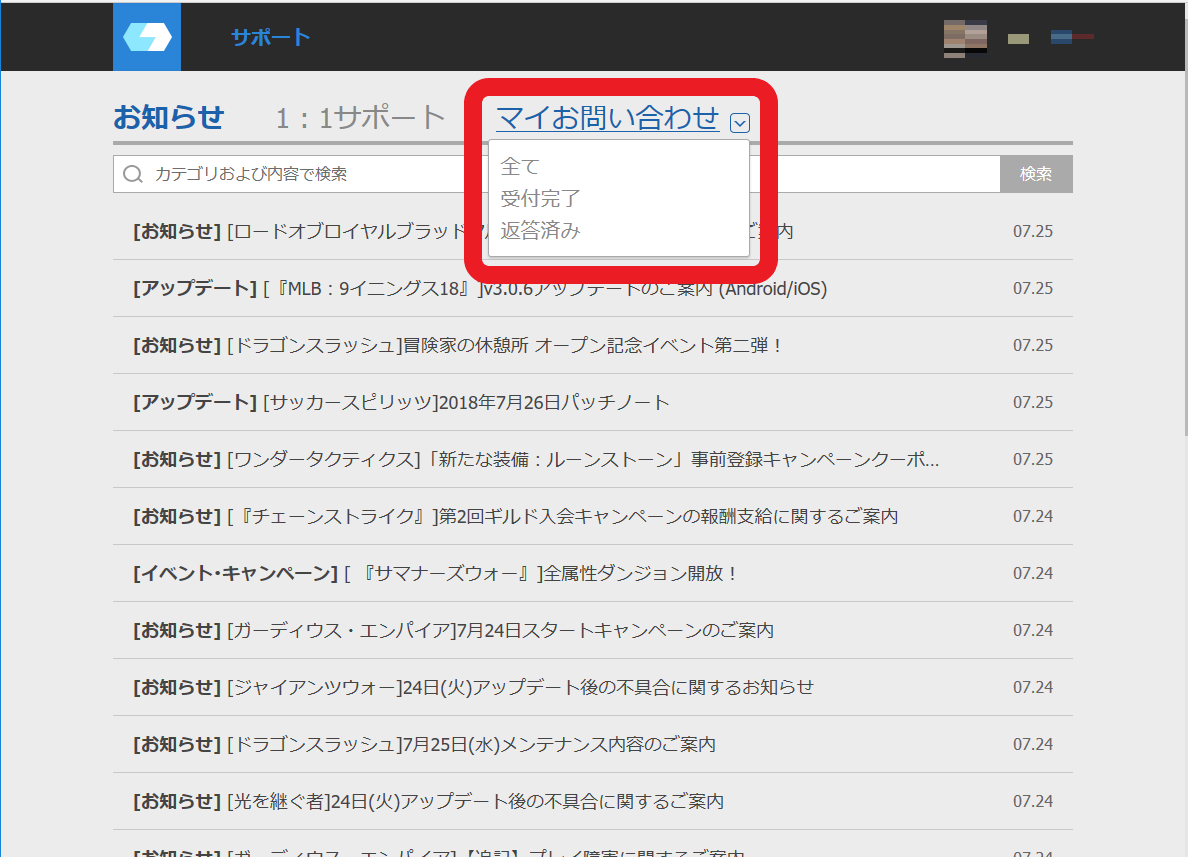The height and width of the screenshot is (857, 1188).
Task: Select 全て from the dropdown list
Action: coord(519,166)
